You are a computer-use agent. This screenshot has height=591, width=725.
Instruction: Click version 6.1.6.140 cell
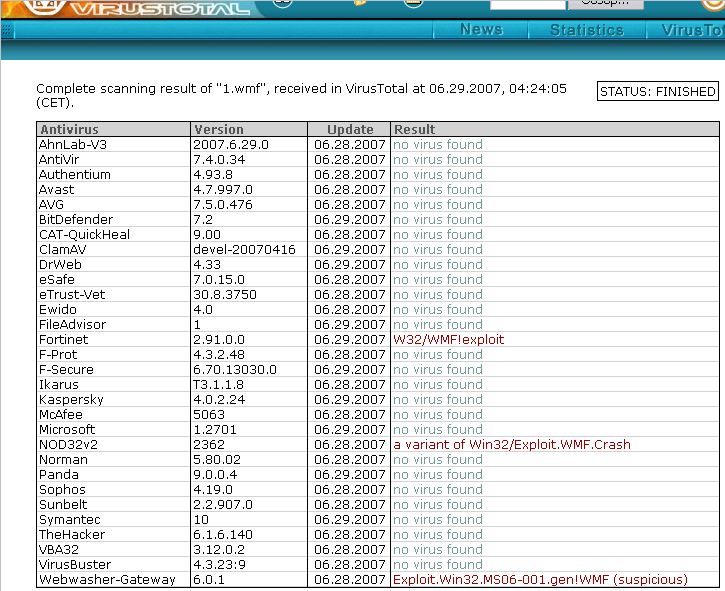(223, 535)
